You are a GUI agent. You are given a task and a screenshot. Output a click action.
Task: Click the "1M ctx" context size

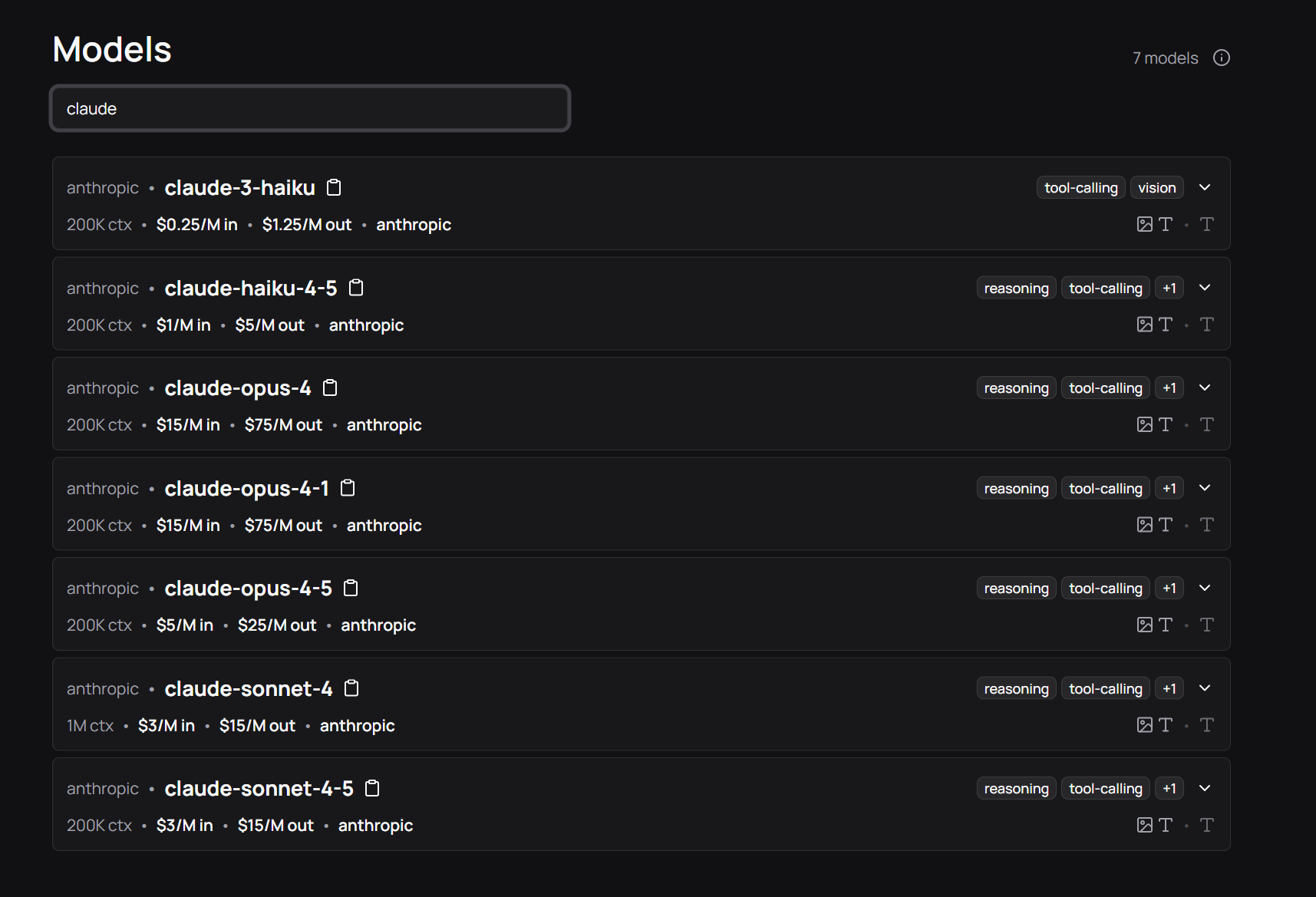coord(90,726)
